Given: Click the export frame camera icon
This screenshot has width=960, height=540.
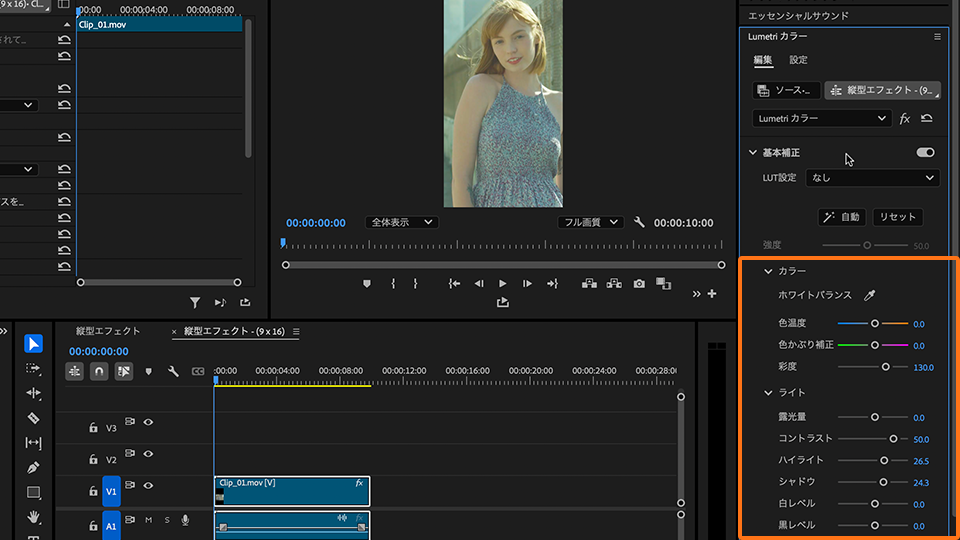Looking at the screenshot, I should tap(639, 284).
